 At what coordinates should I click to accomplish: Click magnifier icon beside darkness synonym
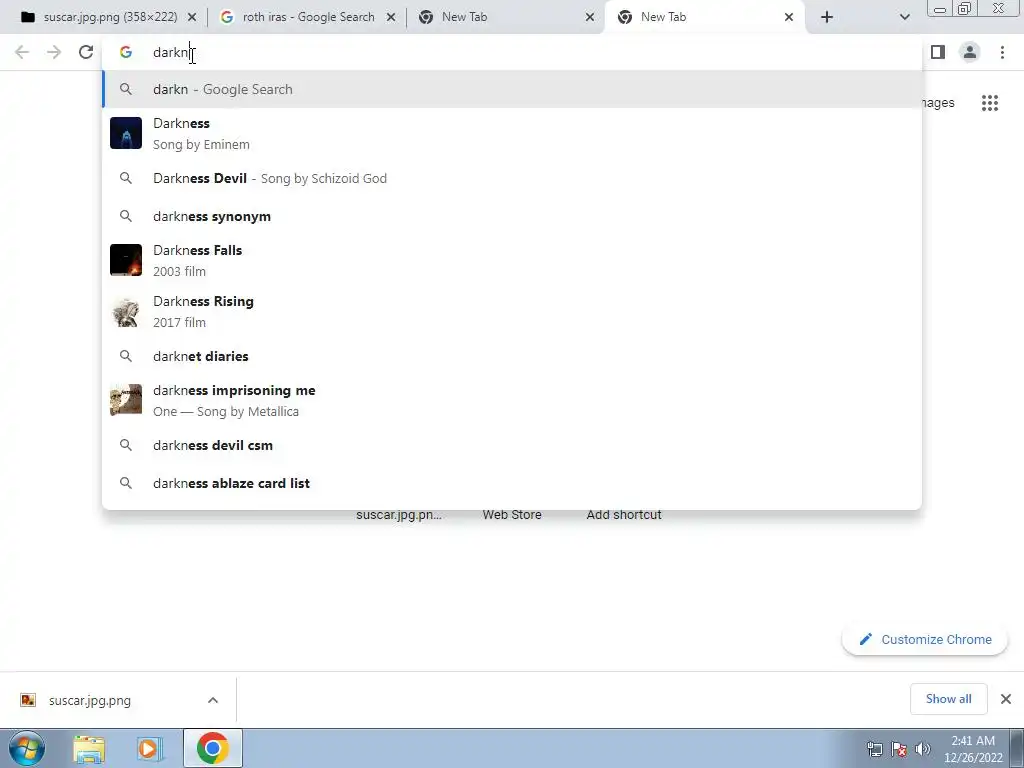(x=126, y=216)
